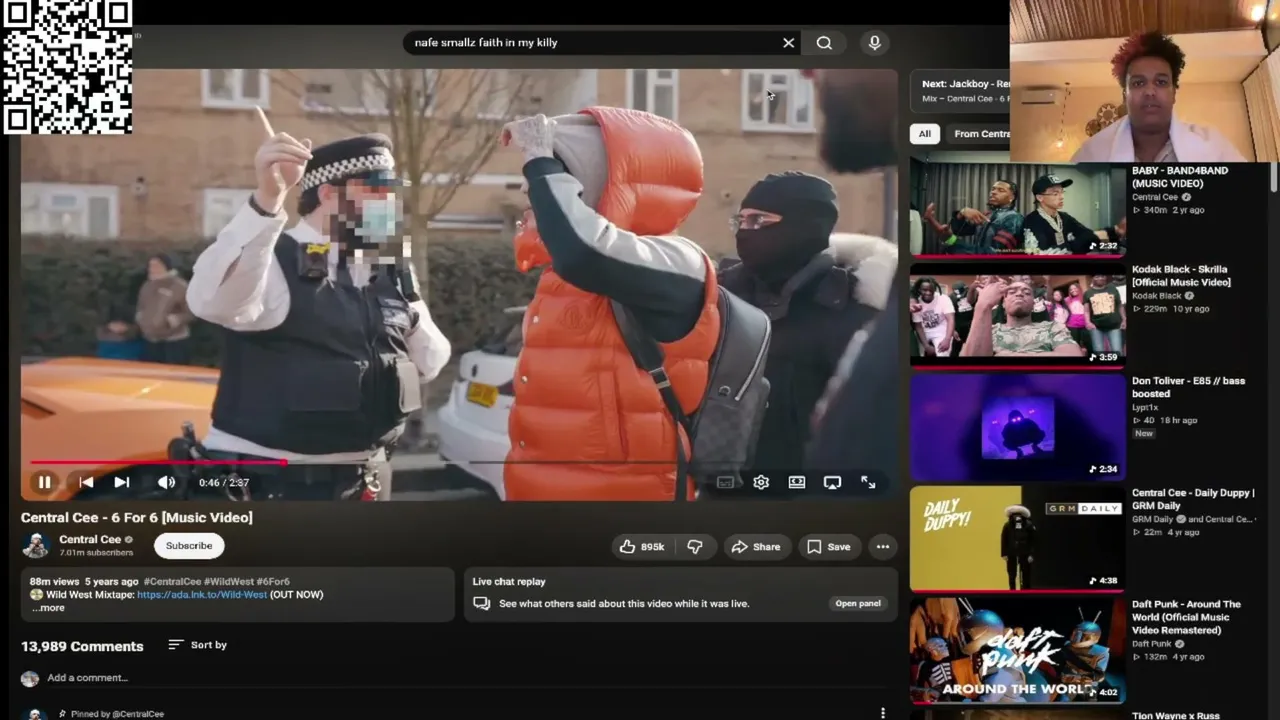Open the #CentralCee hashtag
The width and height of the screenshot is (1280, 720).
click(172, 581)
